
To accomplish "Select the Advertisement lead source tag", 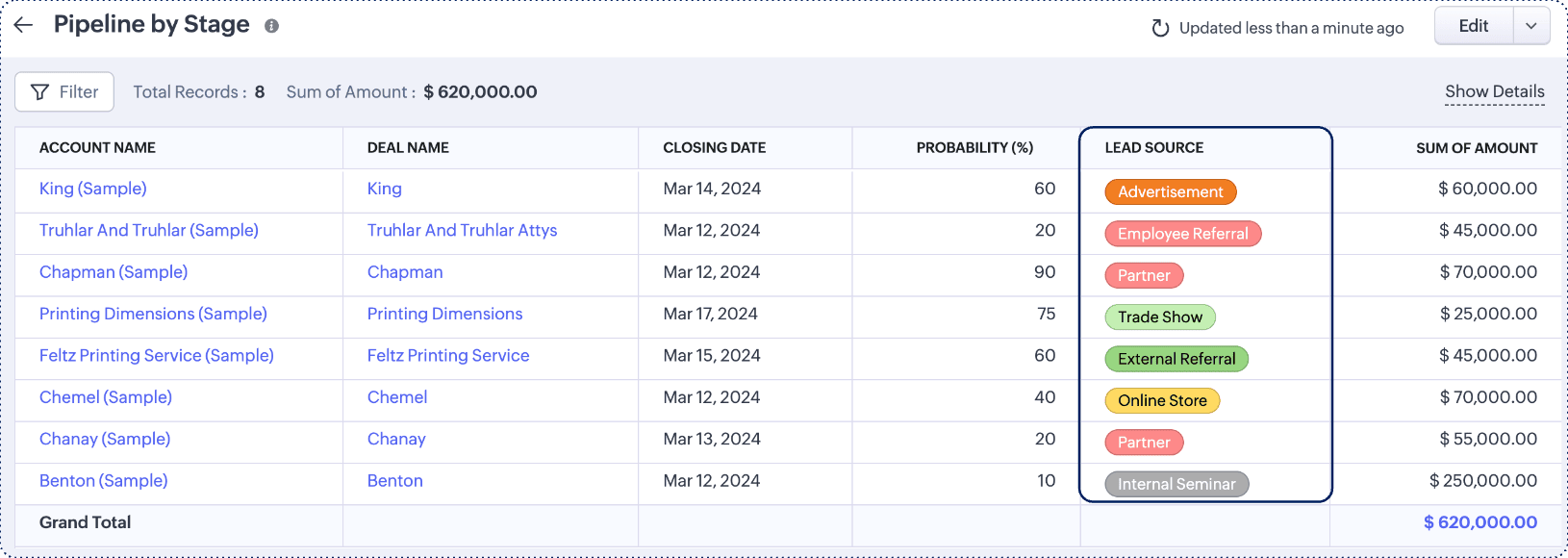I will coord(1170,192).
